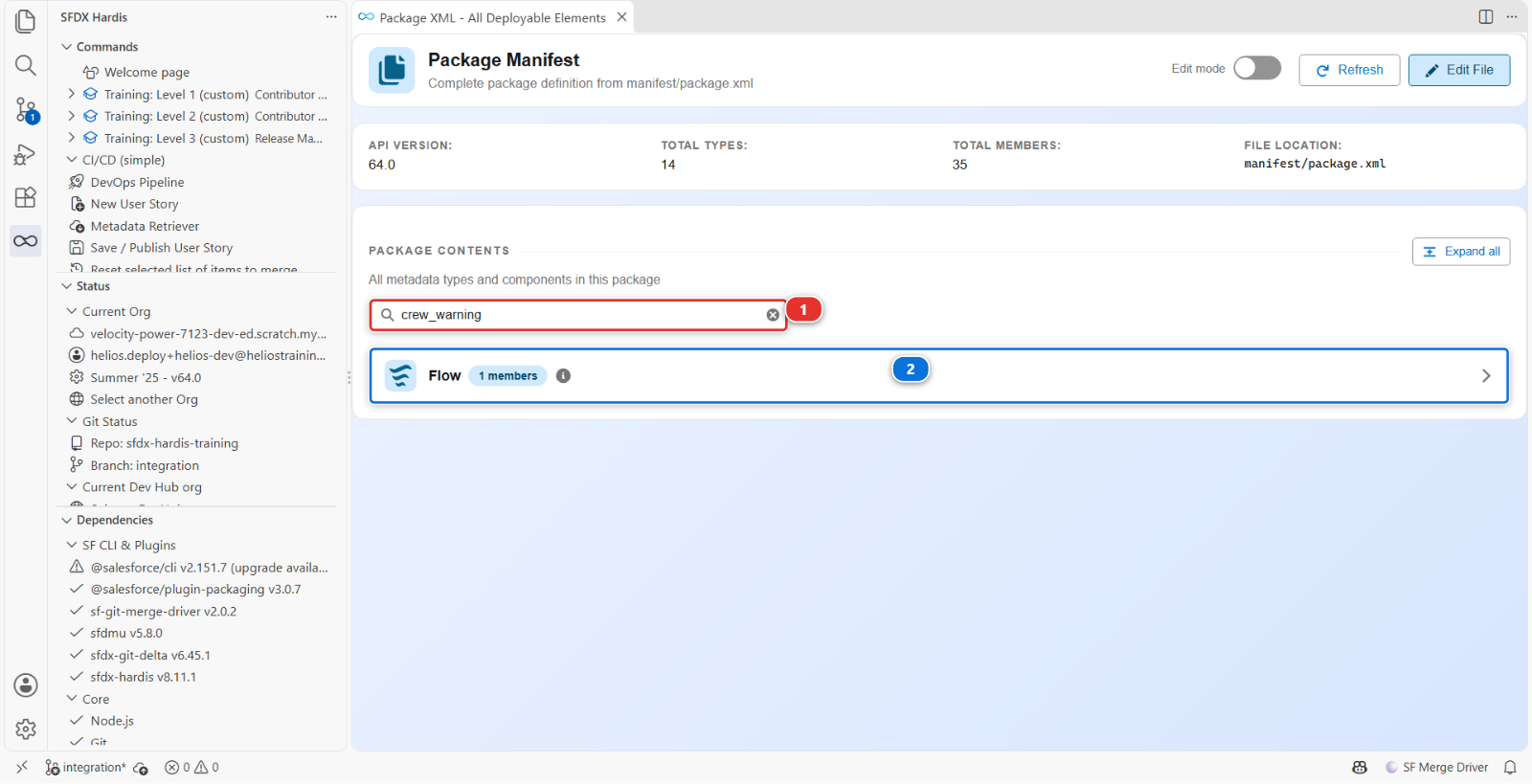Select the Package XML editor tab
Image resolution: width=1532 pixels, height=784 pixels.
click(x=492, y=17)
